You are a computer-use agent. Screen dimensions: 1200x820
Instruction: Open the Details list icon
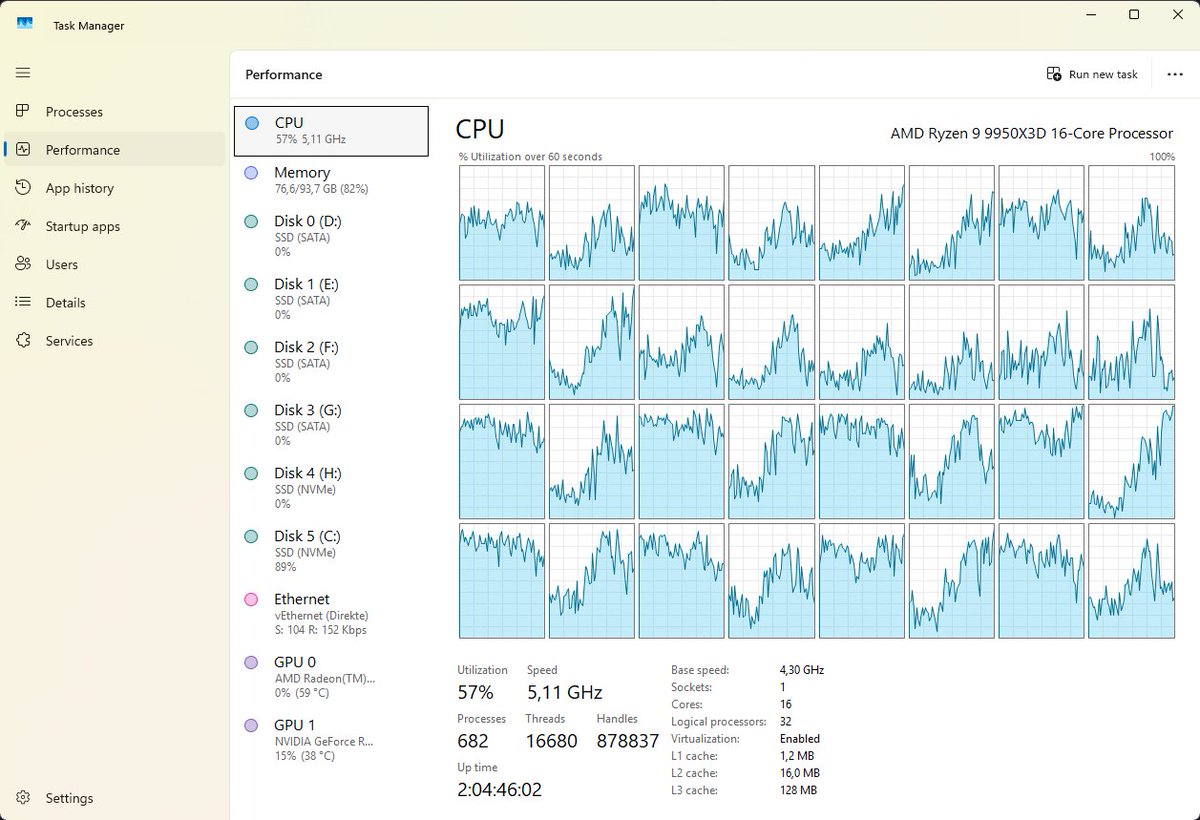pos(23,302)
